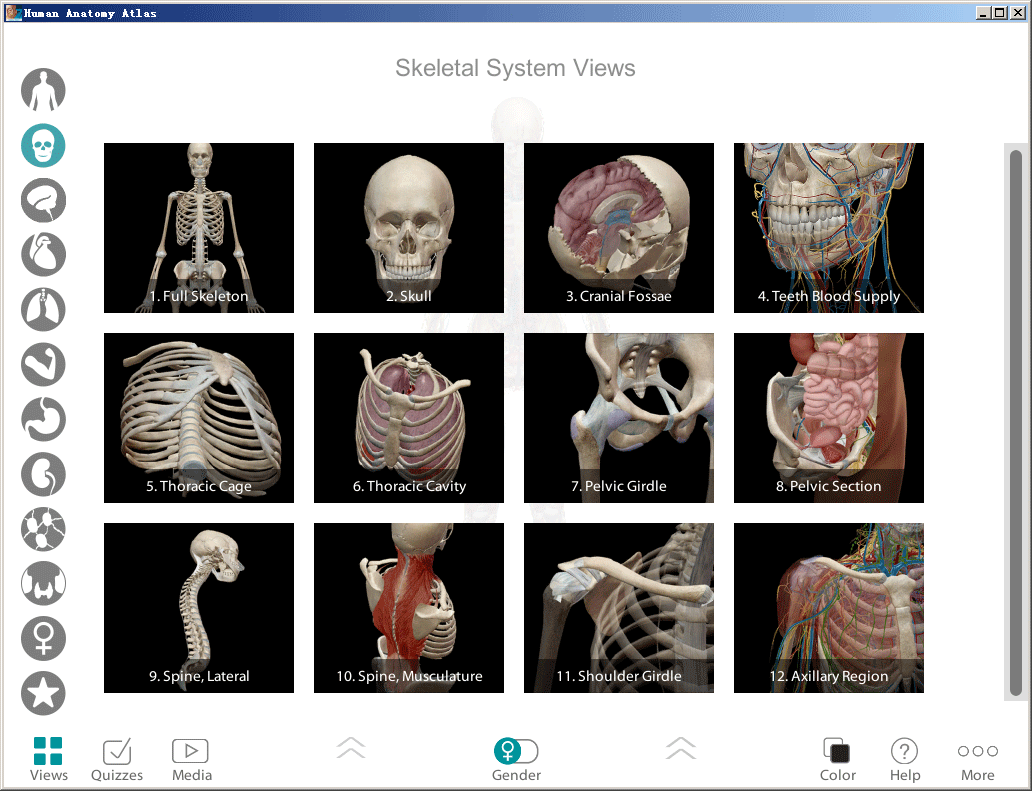Click the Help button
Viewport: 1032px width, 791px height.
(904, 758)
